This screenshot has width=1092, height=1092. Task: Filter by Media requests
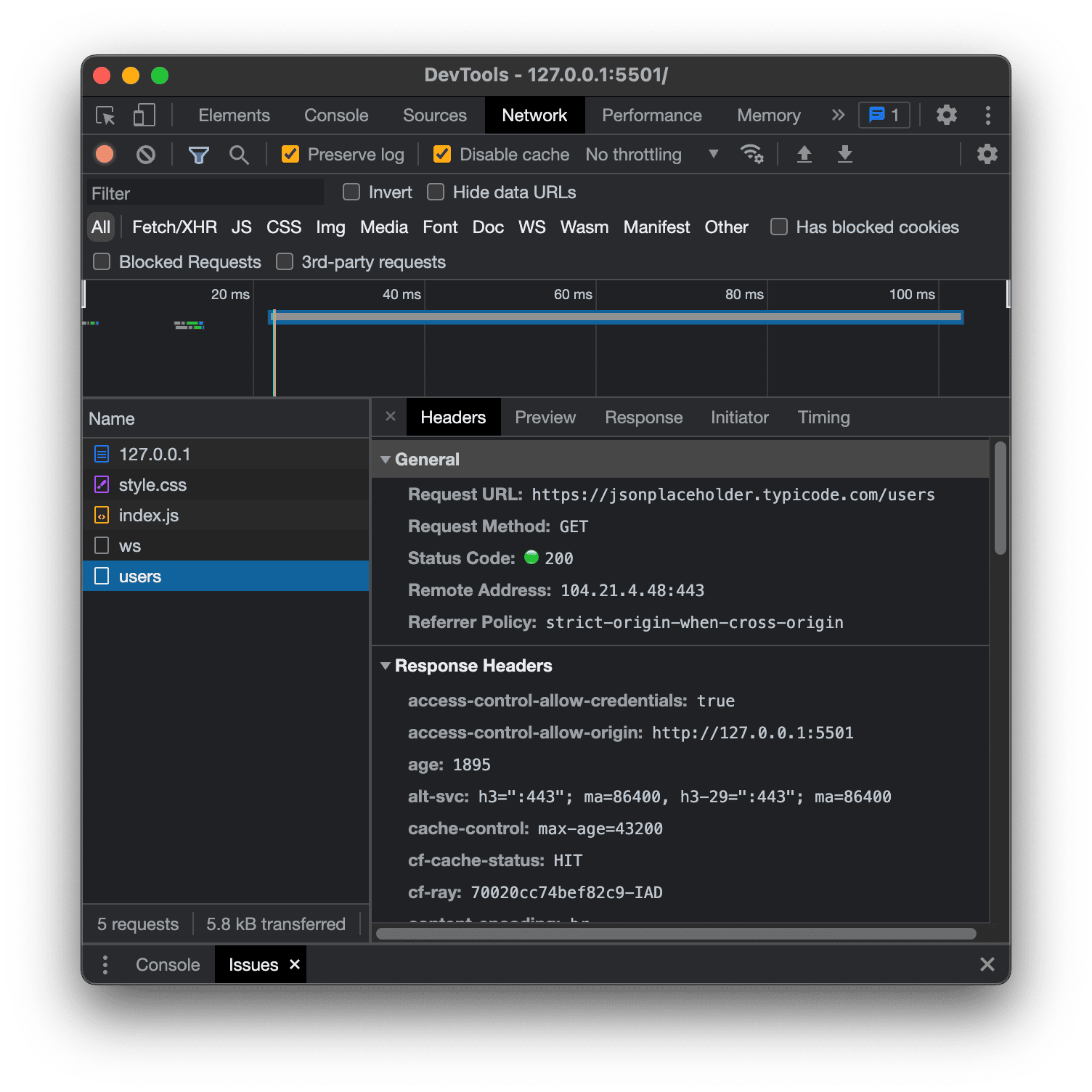384,227
